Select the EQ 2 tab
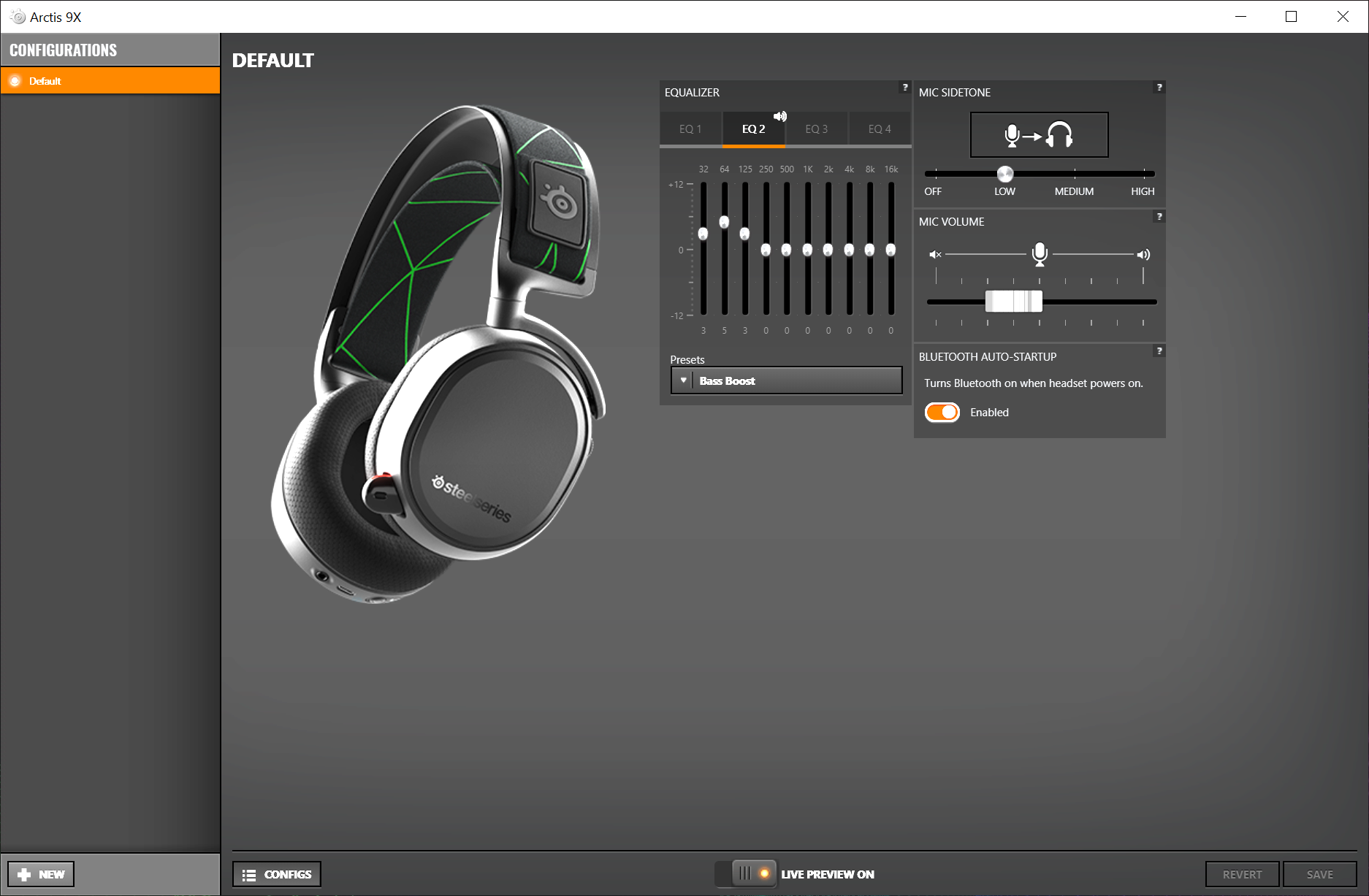Viewport: 1369px width, 896px height. [754, 129]
